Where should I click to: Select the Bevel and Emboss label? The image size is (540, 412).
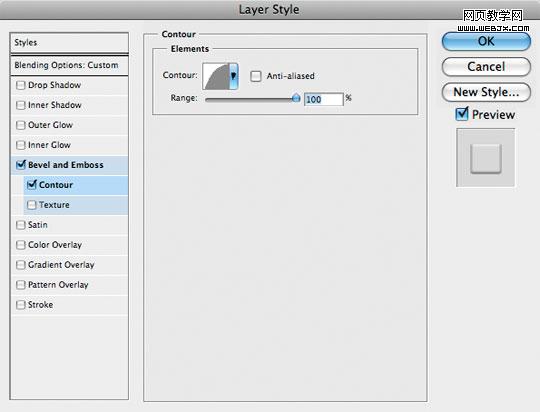tap(66, 165)
